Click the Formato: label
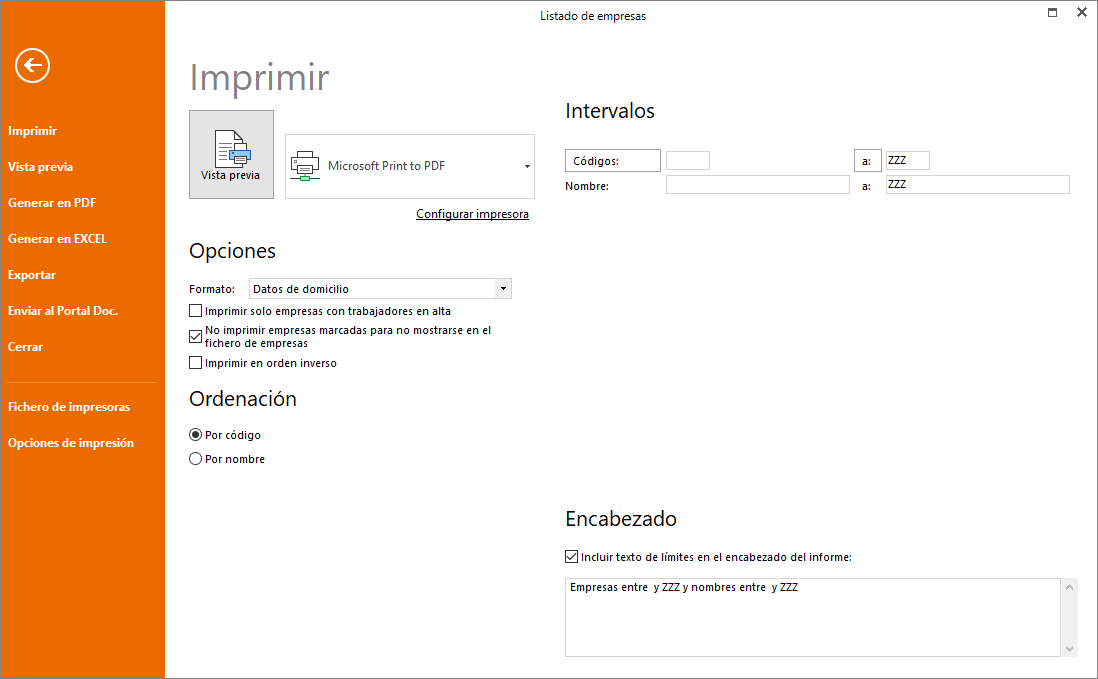The height and width of the screenshot is (679, 1098). pyautogui.click(x=211, y=289)
